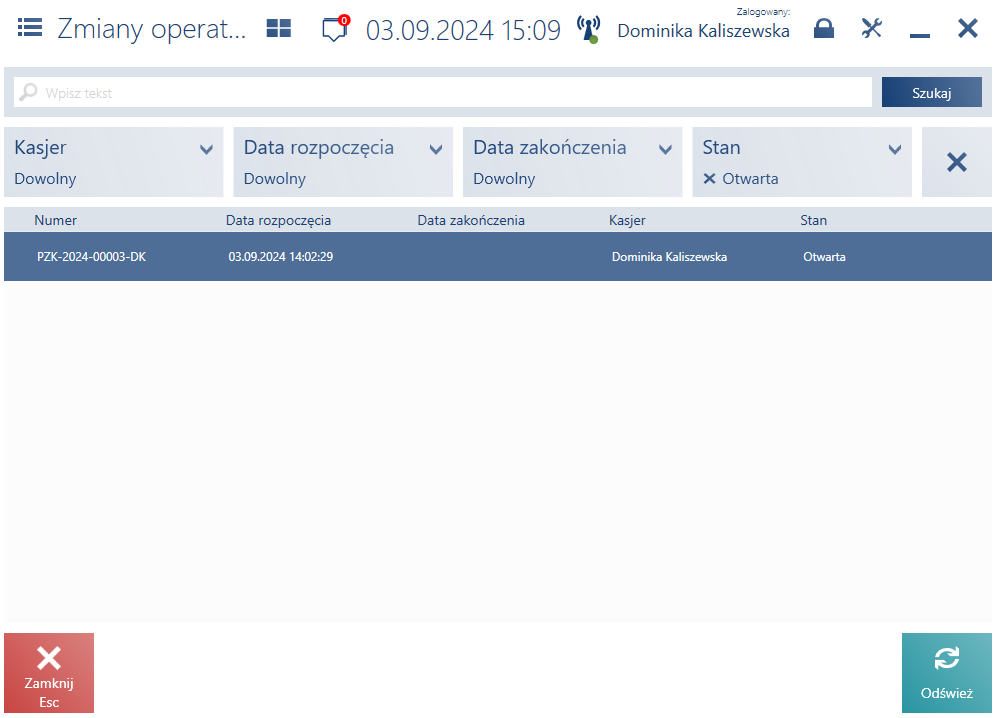Clear all filters with X button

(x=957, y=162)
